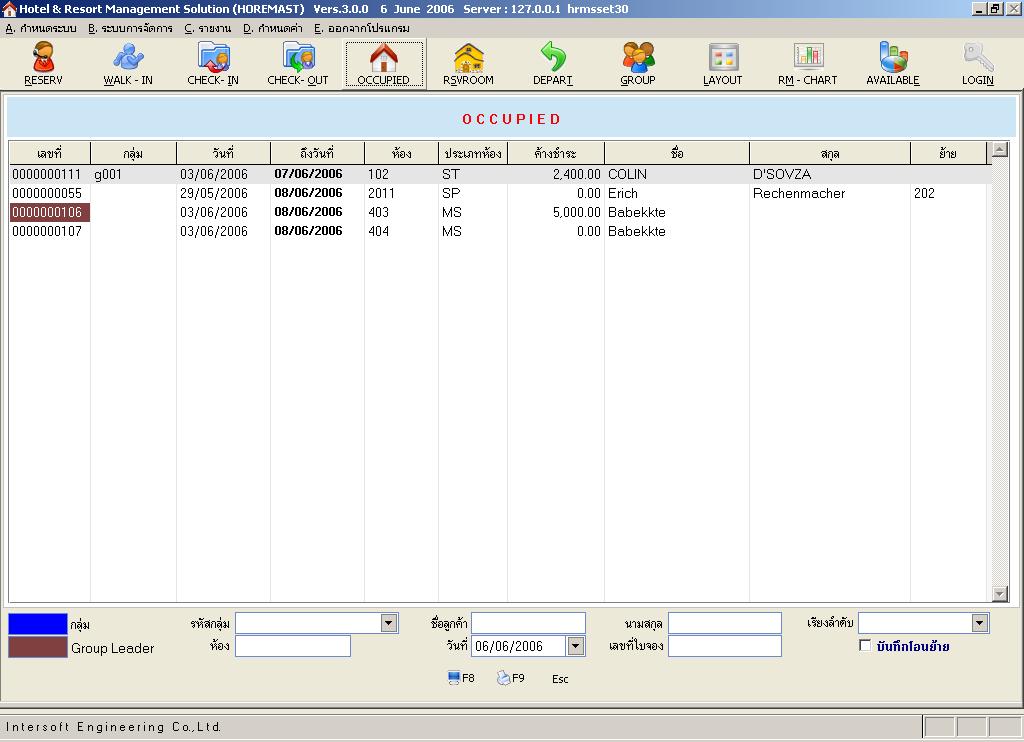
Task: Tick the blue-labeled checkbox under the sort dropdown
Action: (x=865, y=645)
